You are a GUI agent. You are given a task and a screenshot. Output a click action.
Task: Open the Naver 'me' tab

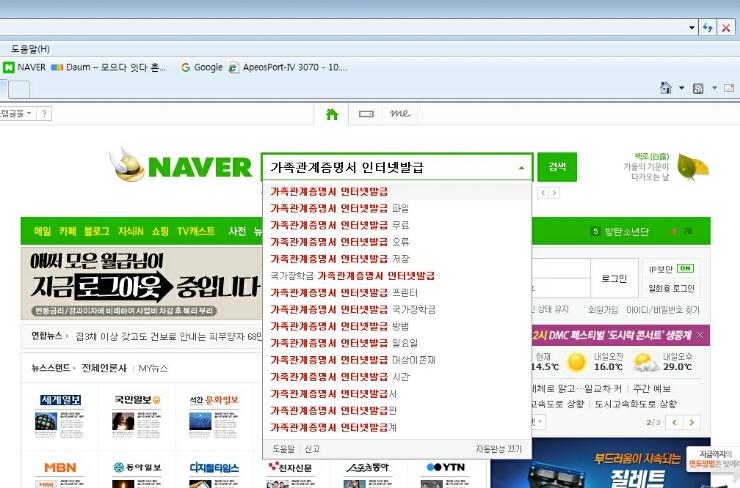tap(400, 113)
